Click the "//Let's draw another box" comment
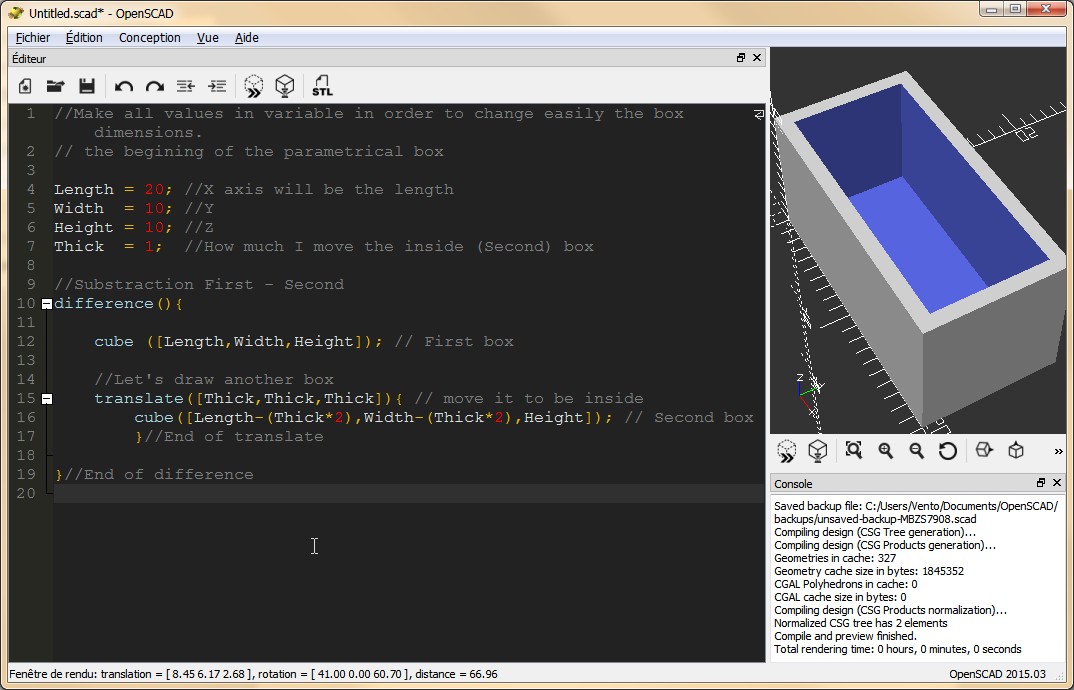This screenshot has width=1074, height=690. click(214, 380)
